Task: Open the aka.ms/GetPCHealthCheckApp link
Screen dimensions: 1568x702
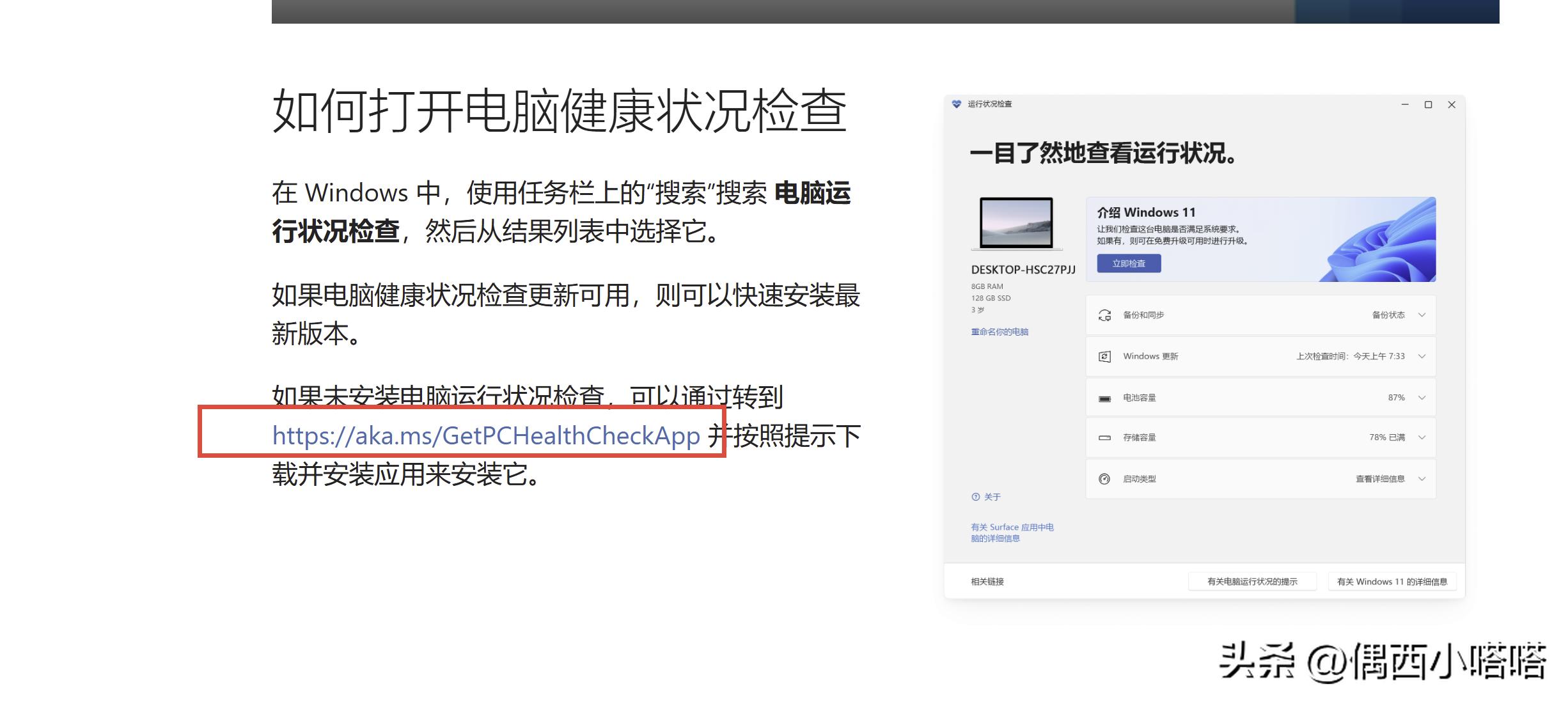Action: pos(486,435)
